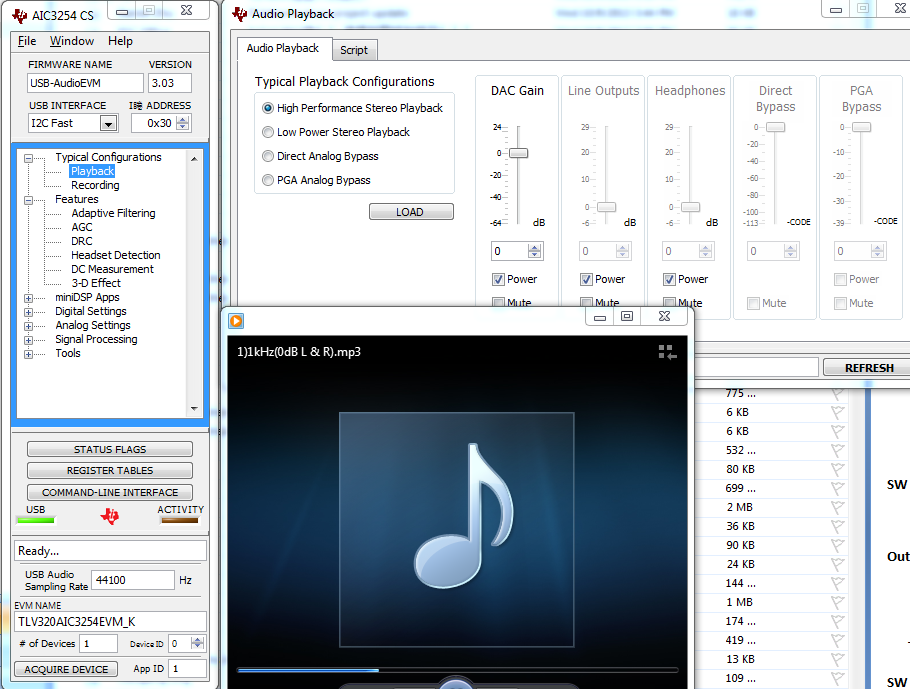The image size is (910, 689).
Task: Click the DAC Gain slider handle
Action: tap(518, 153)
